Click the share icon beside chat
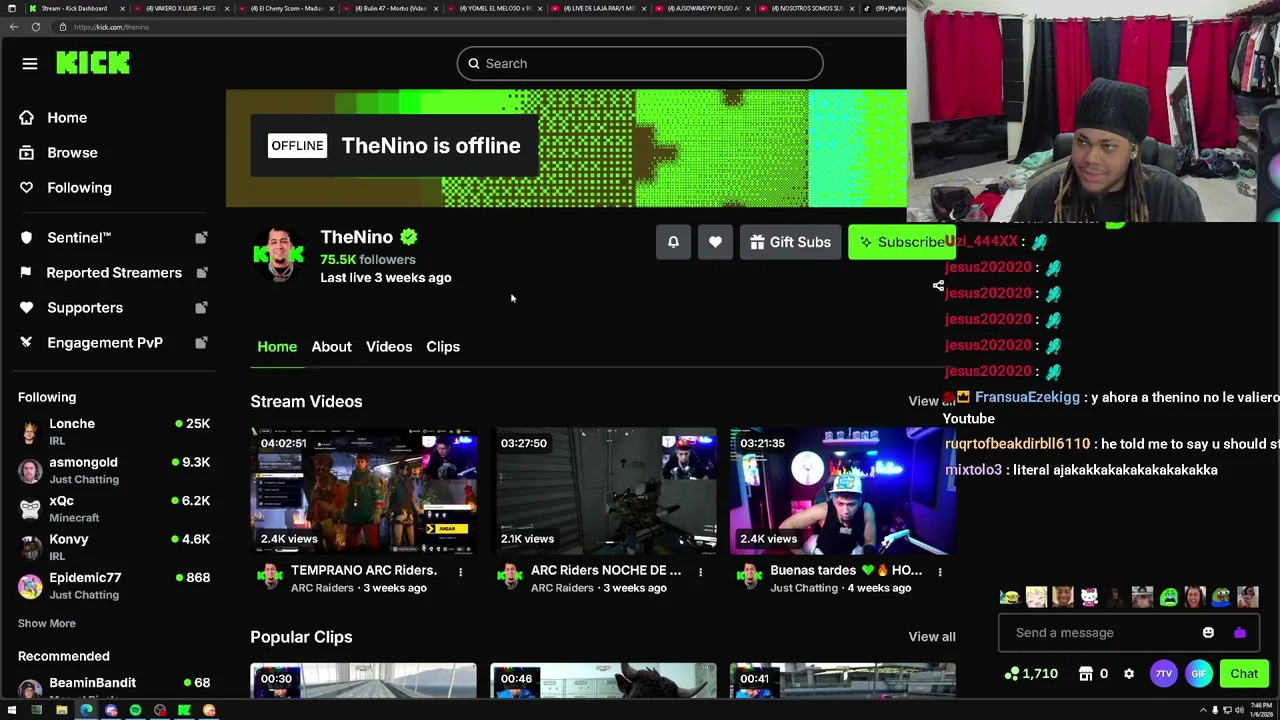The image size is (1280, 720). click(x=938, y=286)
